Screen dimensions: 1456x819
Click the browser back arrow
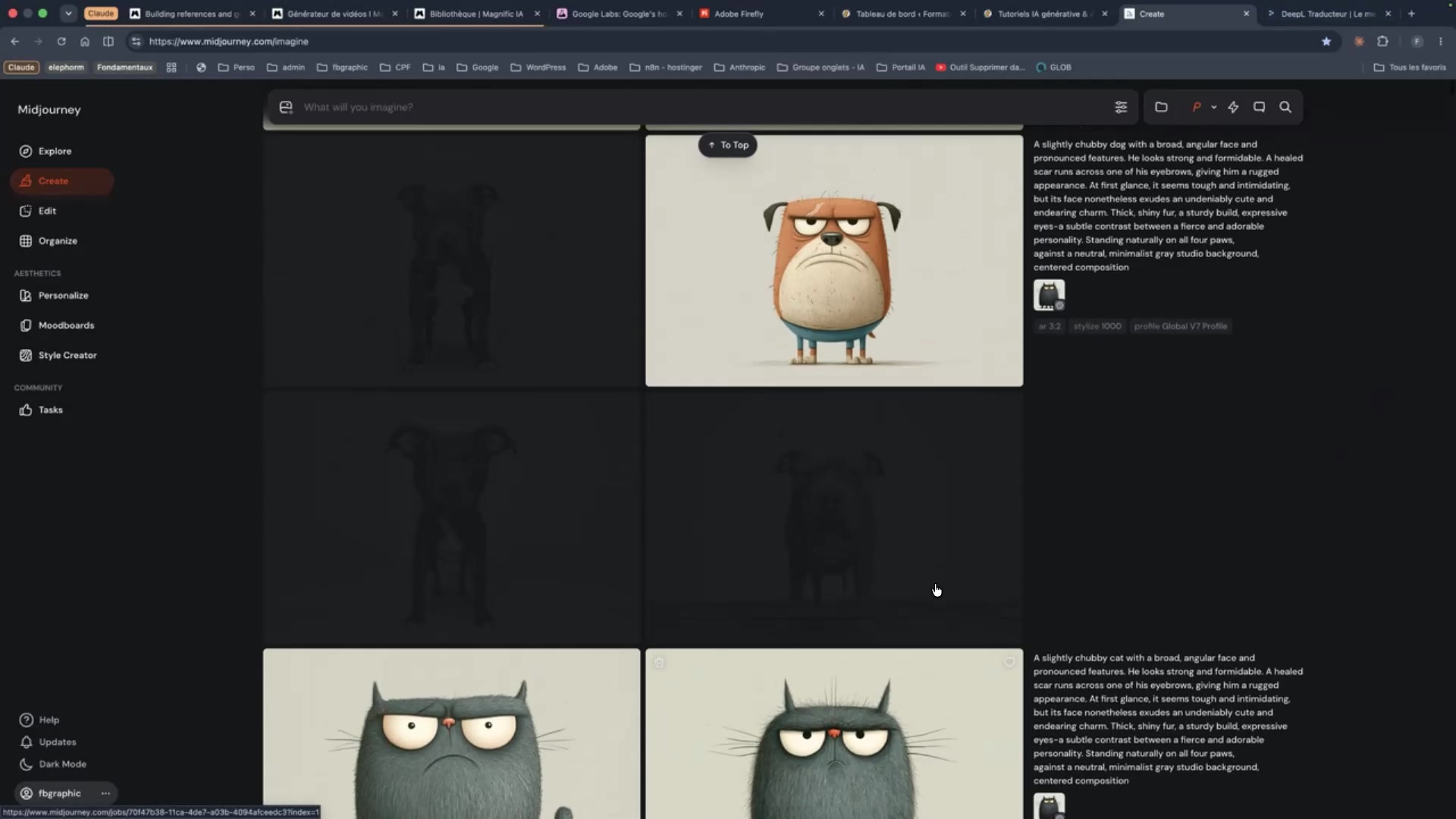click(15, 42)
